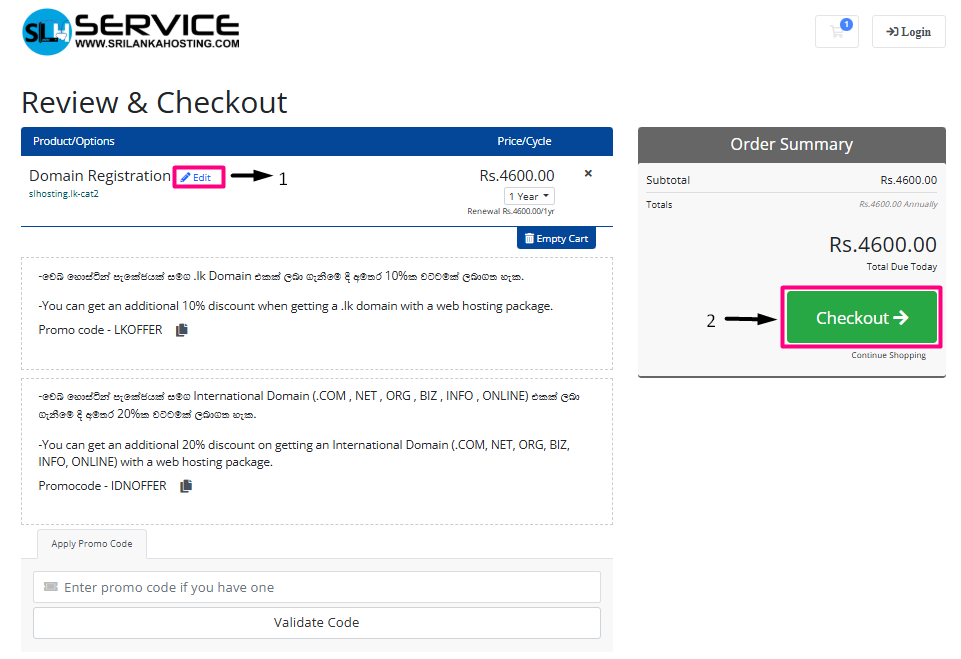Image resolution: width=961 pixels, height=659 pixels.
Task: Click the Order Summary panel header
Action: click(x=791, y=144)
